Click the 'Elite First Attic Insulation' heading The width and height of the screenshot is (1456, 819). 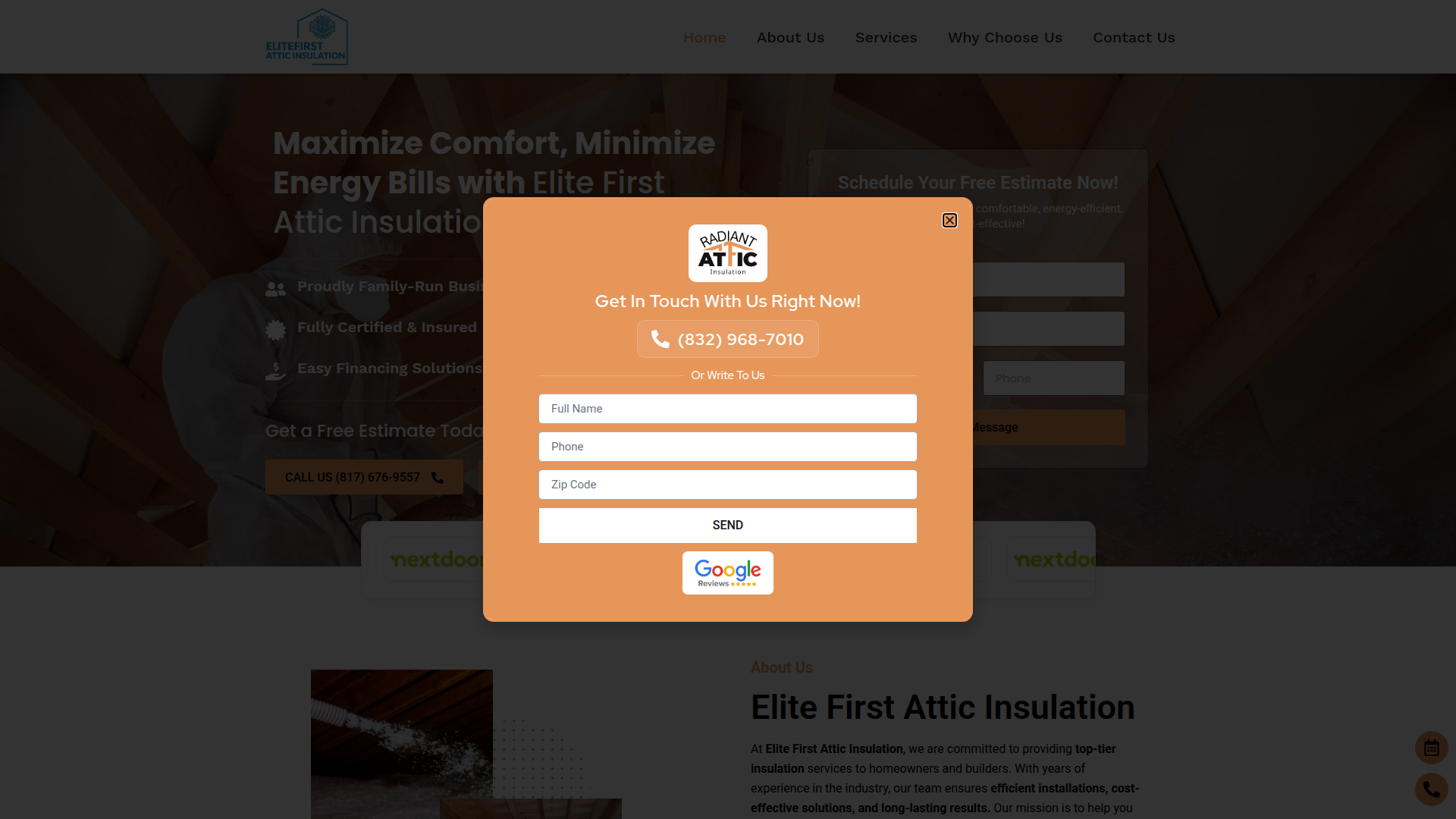coord(943,707)
